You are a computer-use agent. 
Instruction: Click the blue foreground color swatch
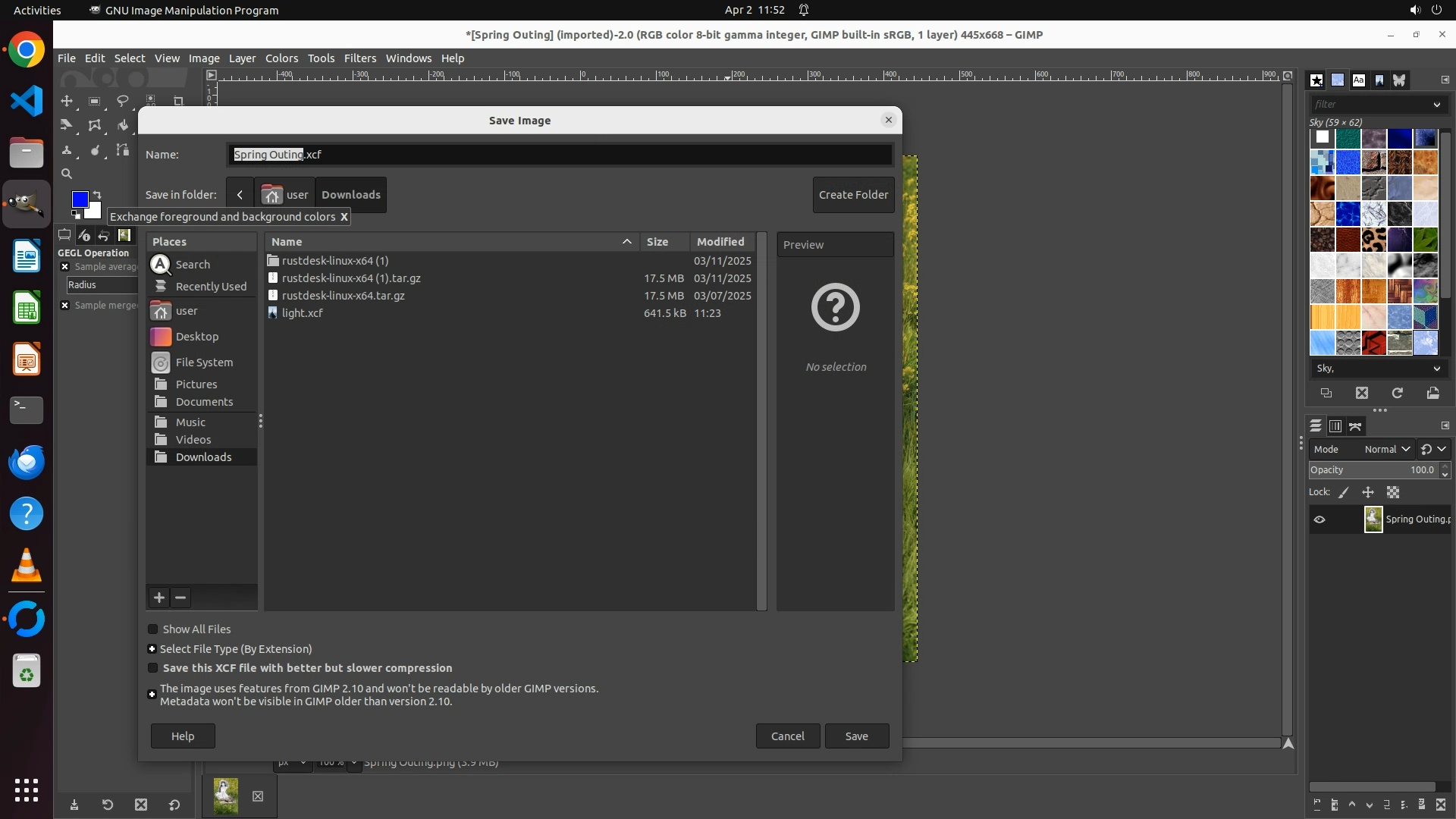click(x=79, y=199)
